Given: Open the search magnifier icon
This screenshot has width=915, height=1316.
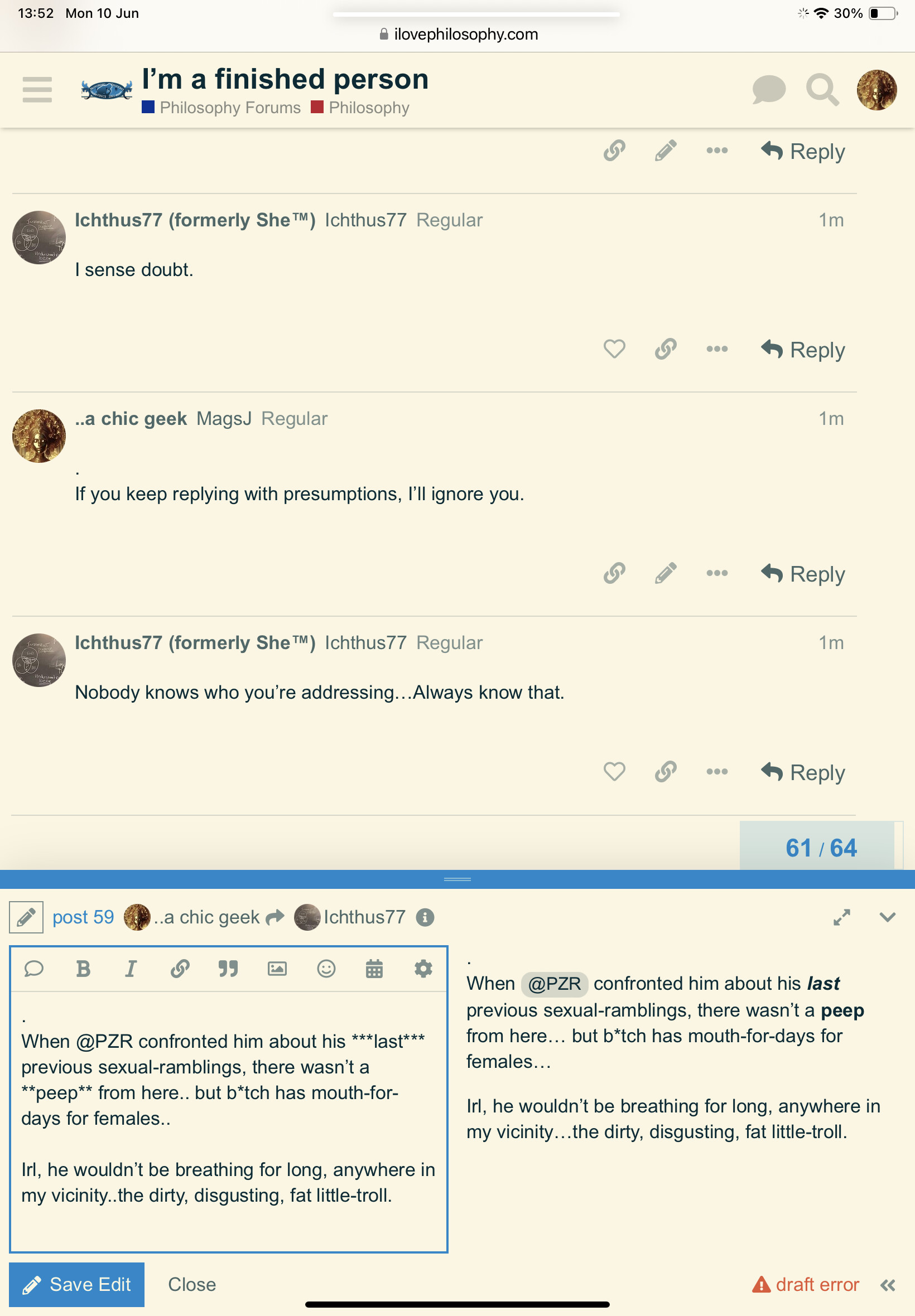Looking at the screenshot, I should point(822,89).
